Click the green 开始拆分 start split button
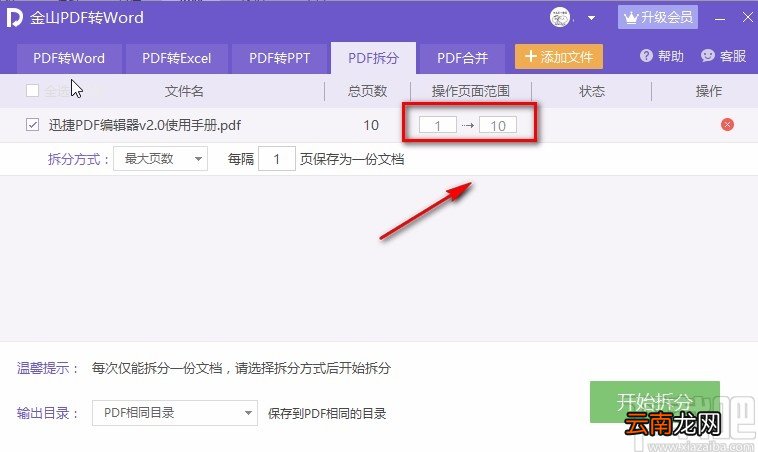 point(655,402)
